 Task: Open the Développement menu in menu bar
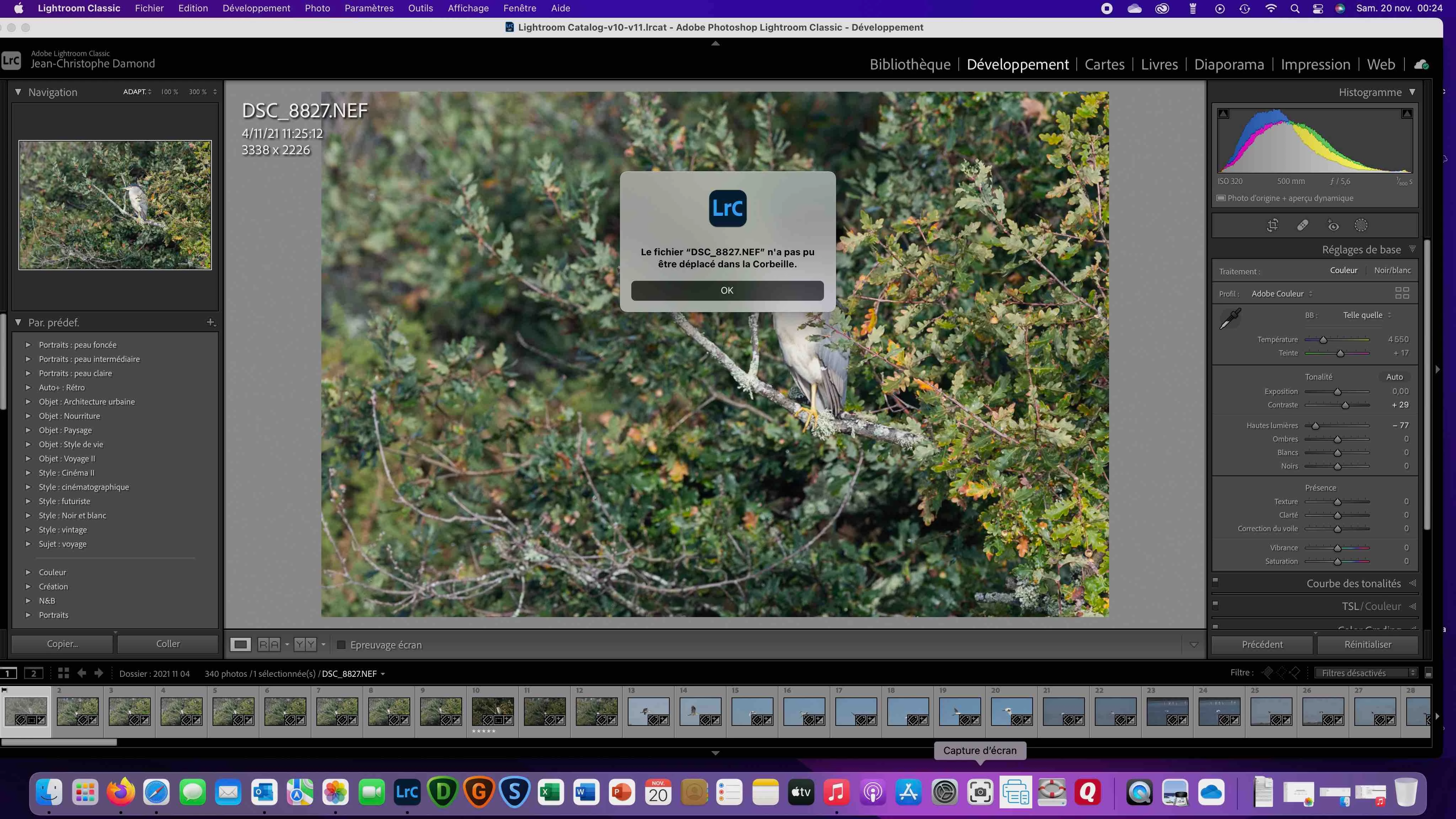pos(256,8)
